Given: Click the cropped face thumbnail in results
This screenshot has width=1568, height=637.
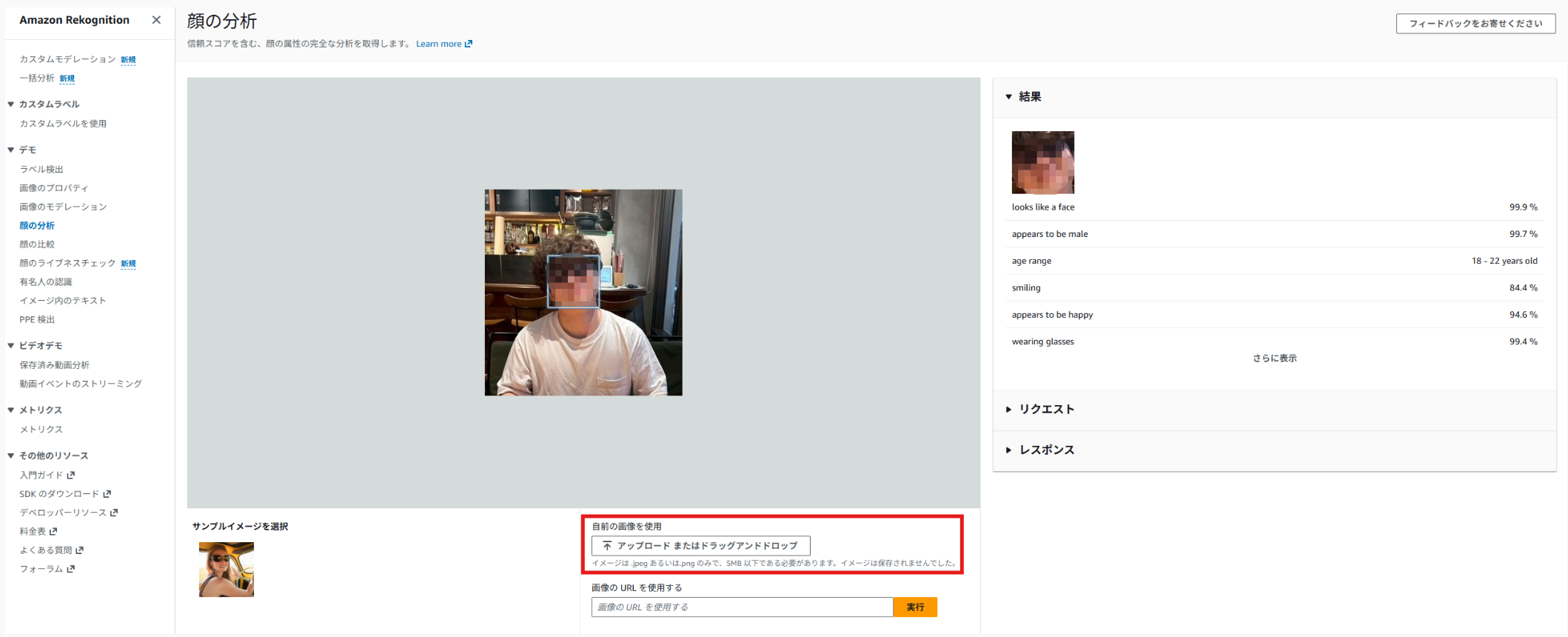Looking at the screenshot, I should (x=1042, y=162).
